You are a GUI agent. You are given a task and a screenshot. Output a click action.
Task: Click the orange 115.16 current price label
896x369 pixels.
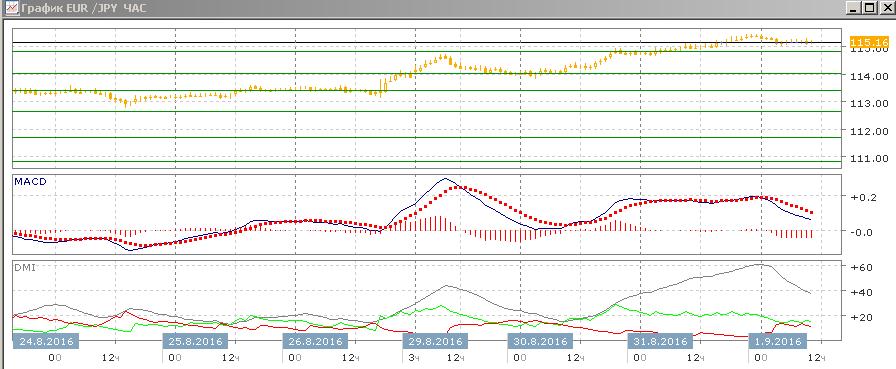pyautogui.click(x=869, y=42)
